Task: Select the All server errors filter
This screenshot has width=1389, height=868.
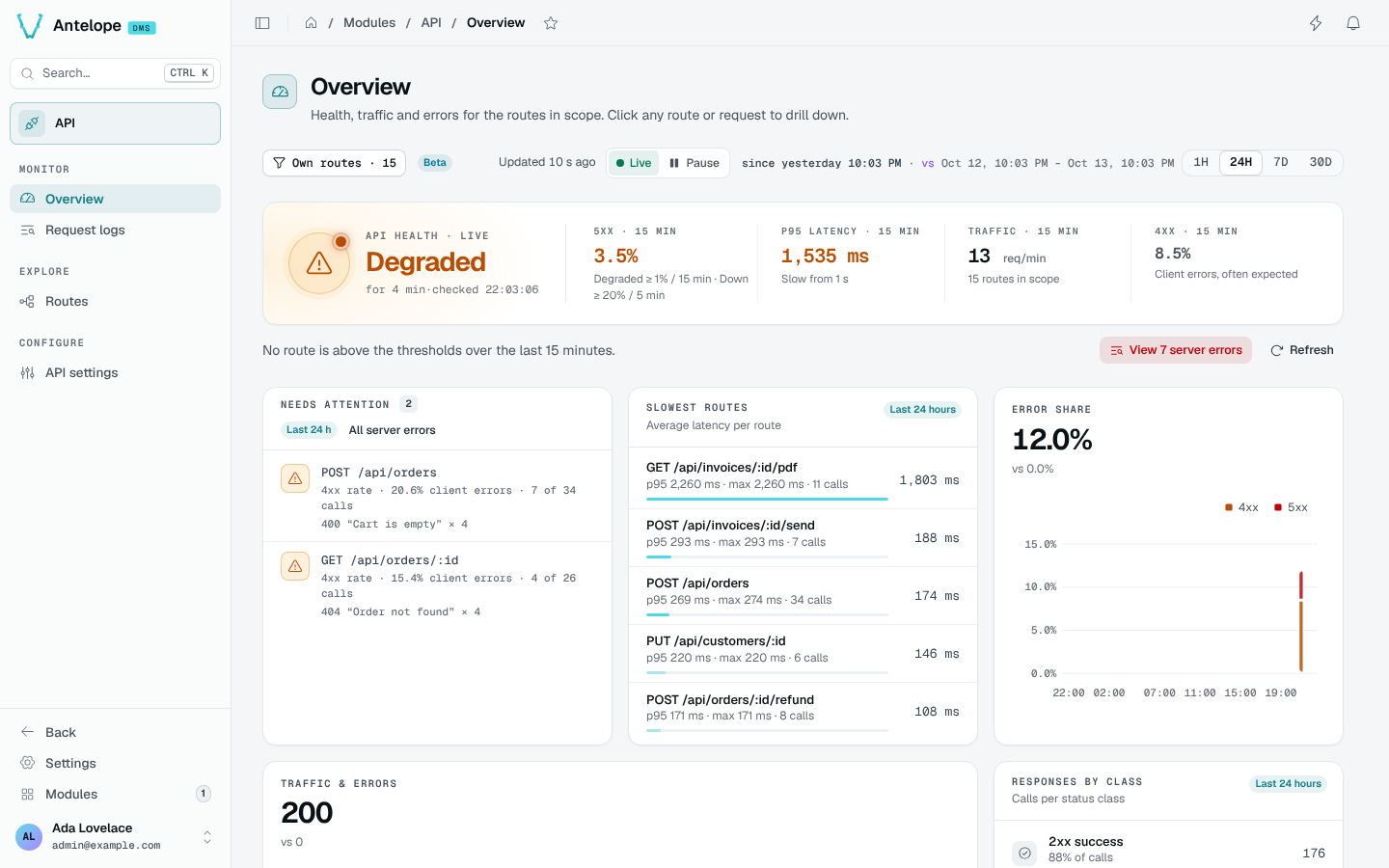Action: tap(392, 430)
